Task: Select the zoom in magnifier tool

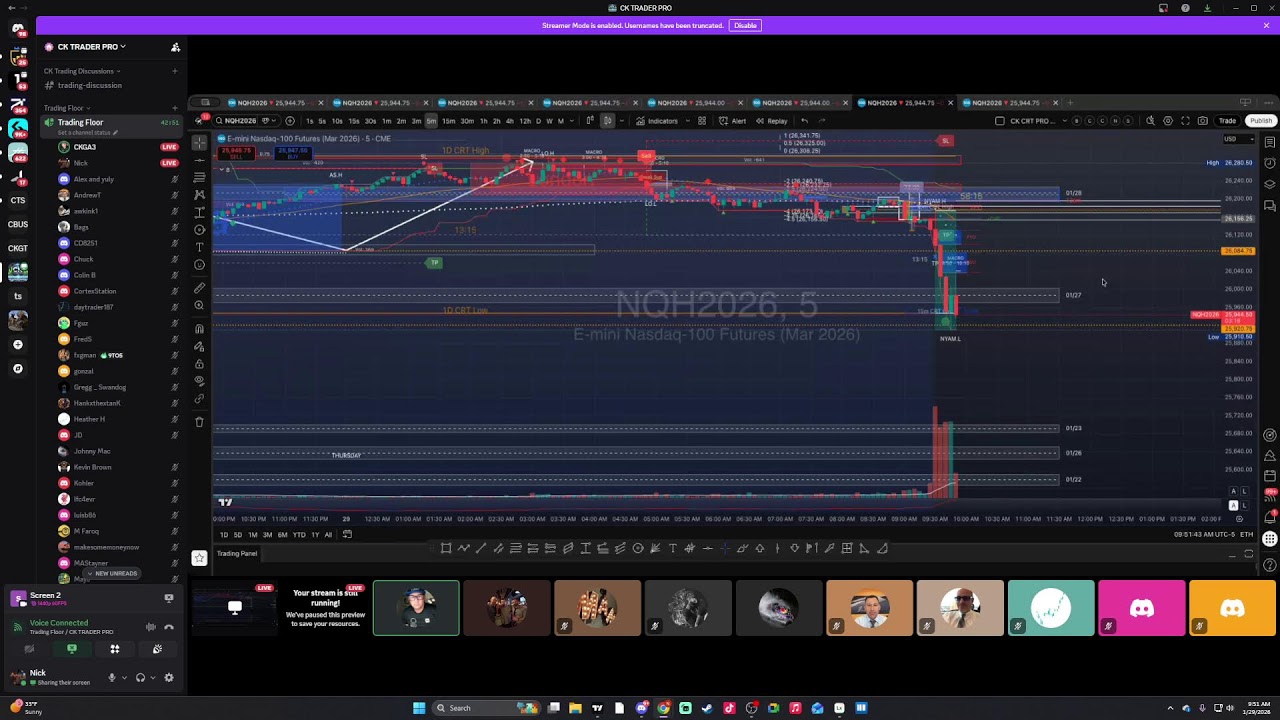Action: click(199, 306)
